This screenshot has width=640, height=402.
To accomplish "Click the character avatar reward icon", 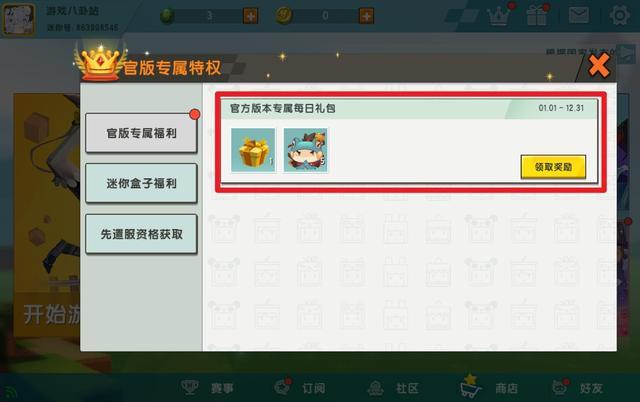I will click(305, 150).
